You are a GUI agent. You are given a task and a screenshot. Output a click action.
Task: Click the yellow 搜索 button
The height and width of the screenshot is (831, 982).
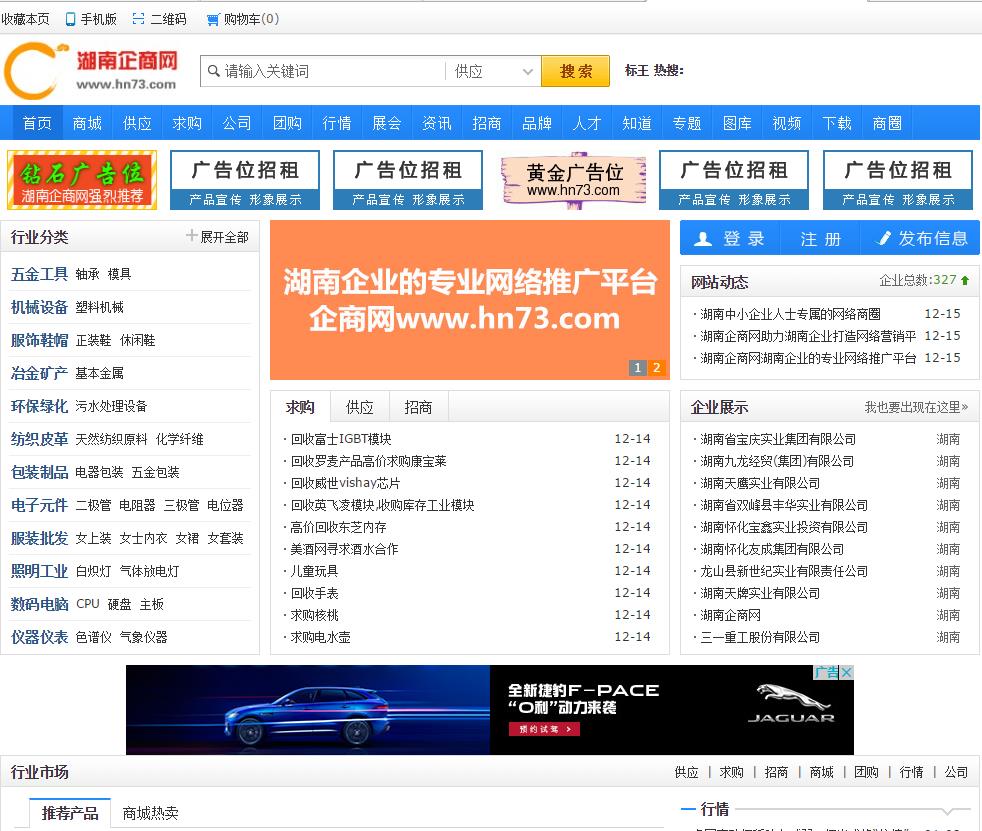tap(576, 71)
